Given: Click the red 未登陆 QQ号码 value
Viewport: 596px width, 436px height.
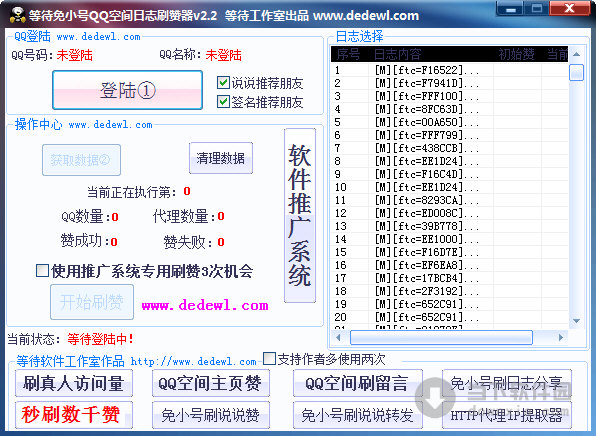Looking at the screenshot, I should 74,55.
